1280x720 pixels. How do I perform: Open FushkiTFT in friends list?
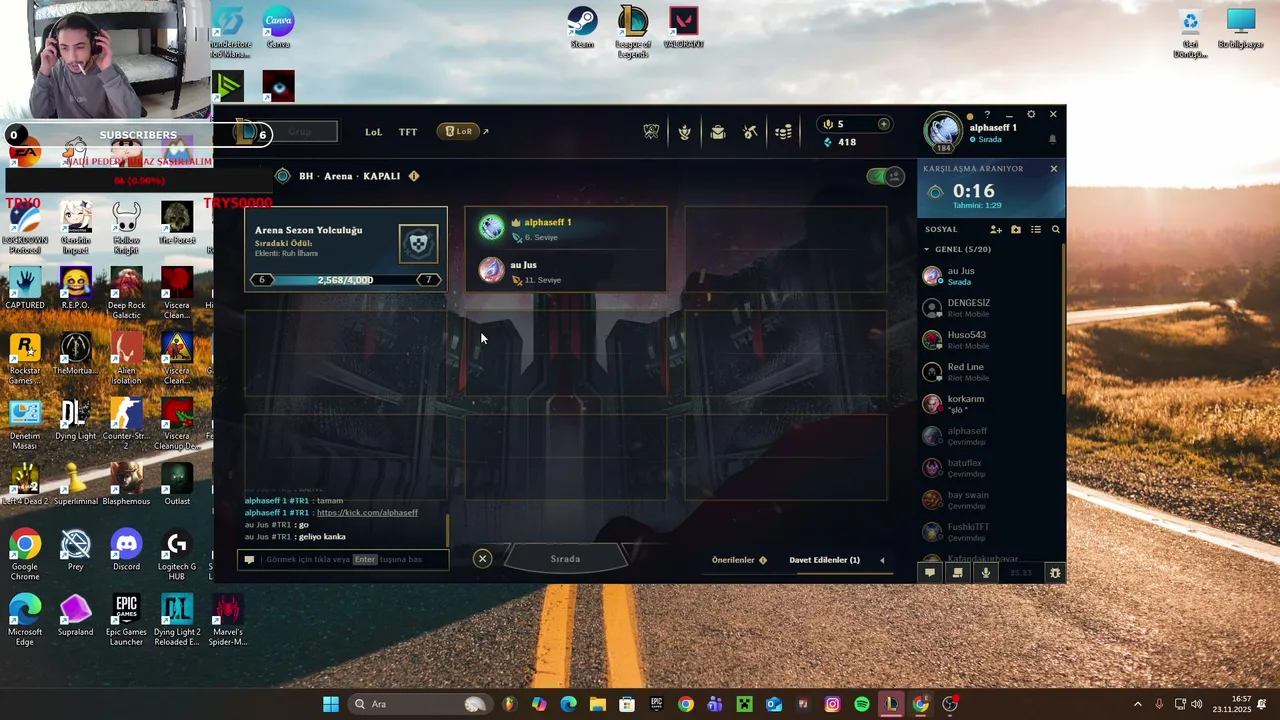990,532
